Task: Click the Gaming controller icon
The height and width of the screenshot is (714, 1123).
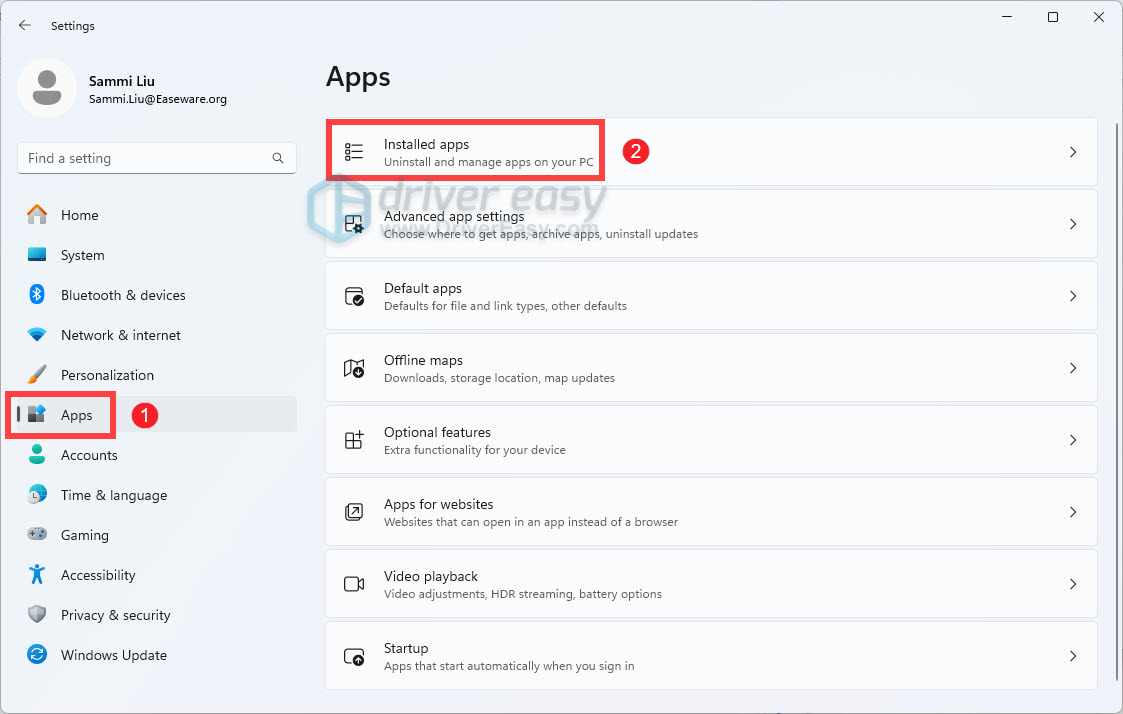Action: (38, 534)
